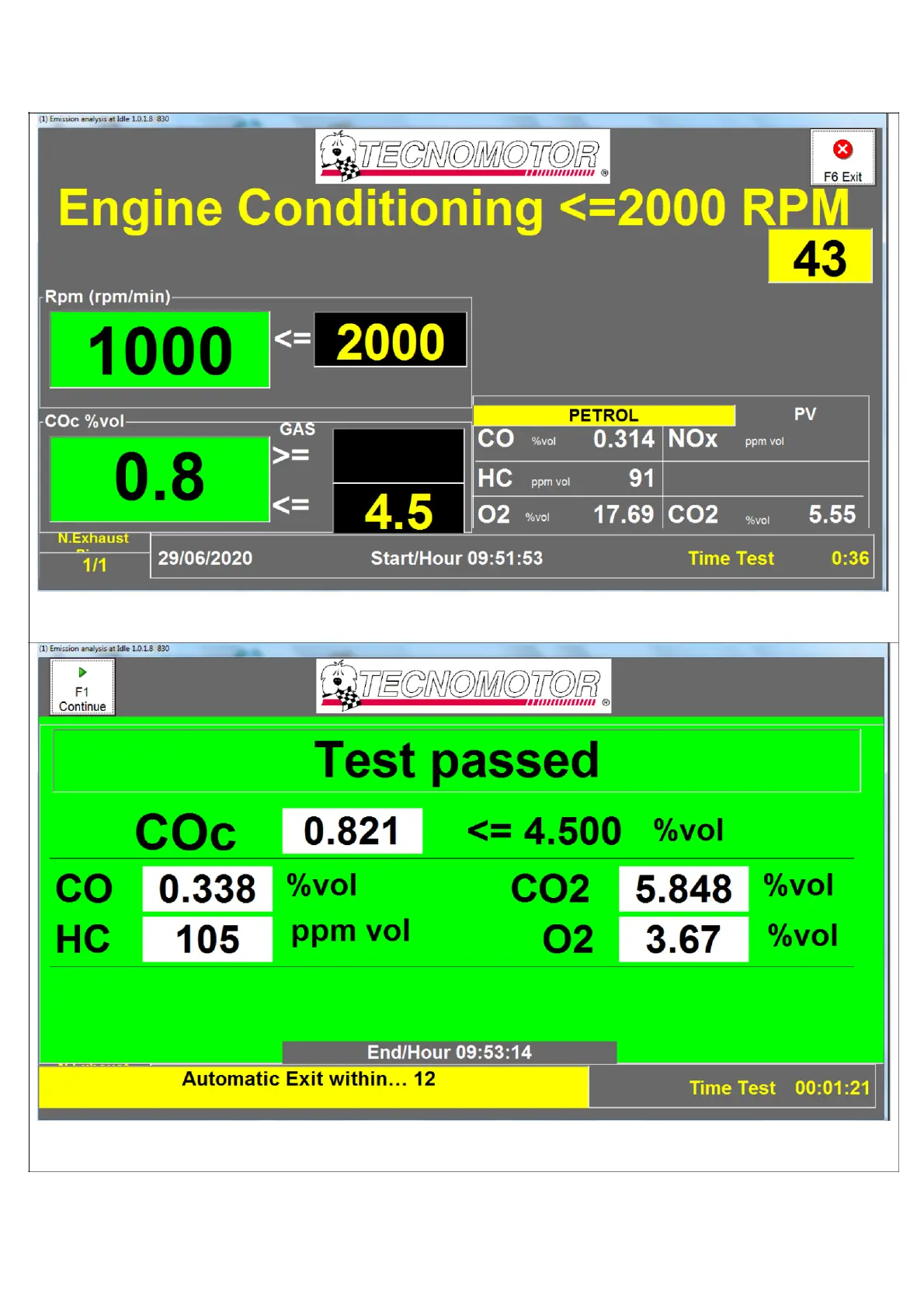924x1308 pixels.
Task: Click the results window title Emission analysis at Idle
Action: point(104,649)
